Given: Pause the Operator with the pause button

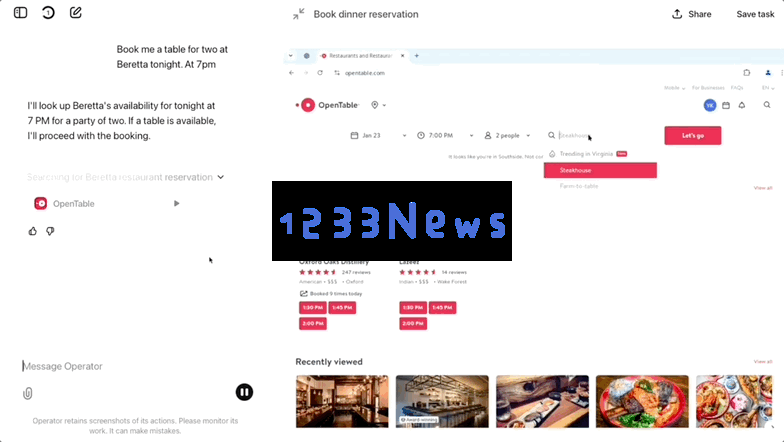Looking at the screenshot, I should point(244,392).
